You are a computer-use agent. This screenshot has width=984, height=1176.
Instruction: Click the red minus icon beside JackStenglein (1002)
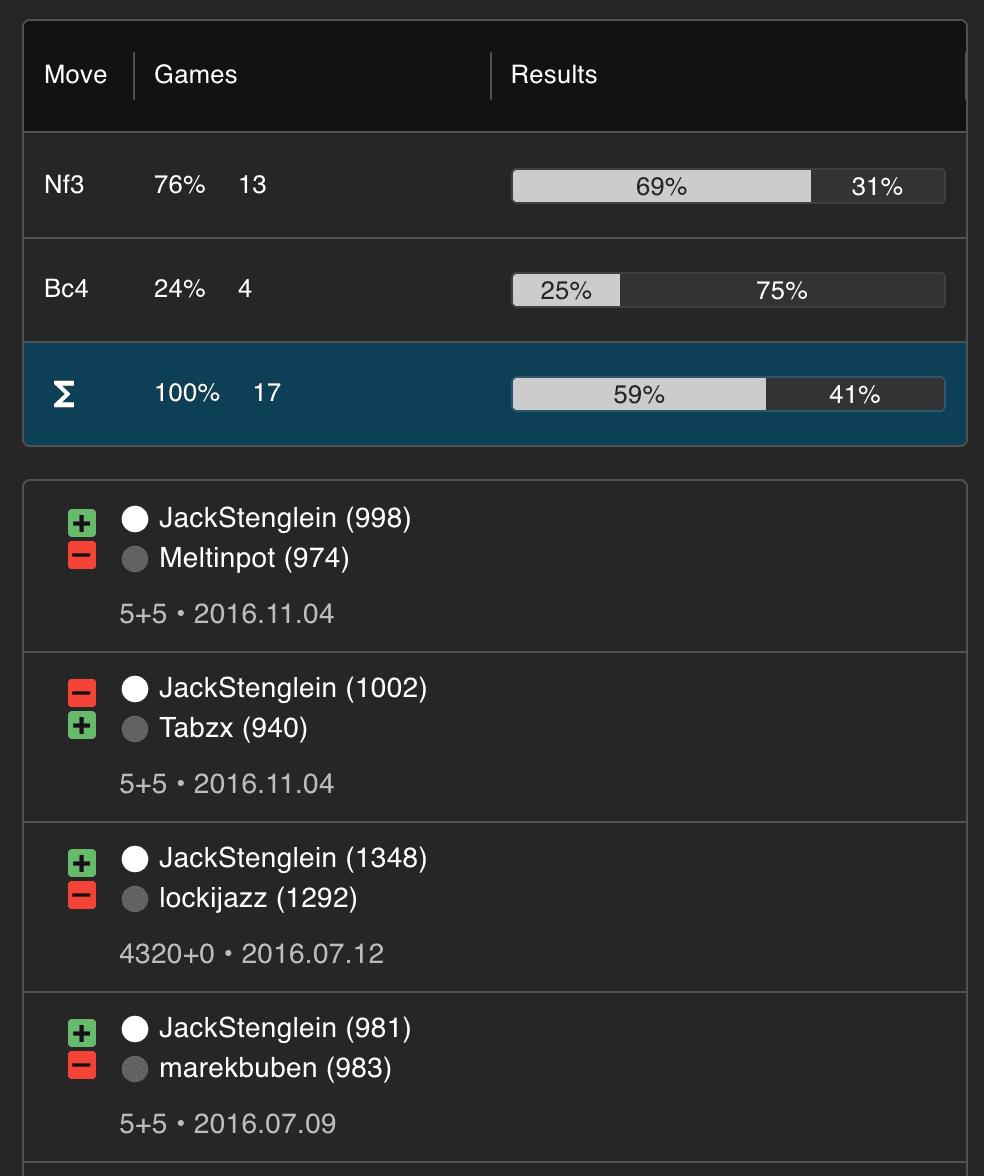tap(82, 692)
